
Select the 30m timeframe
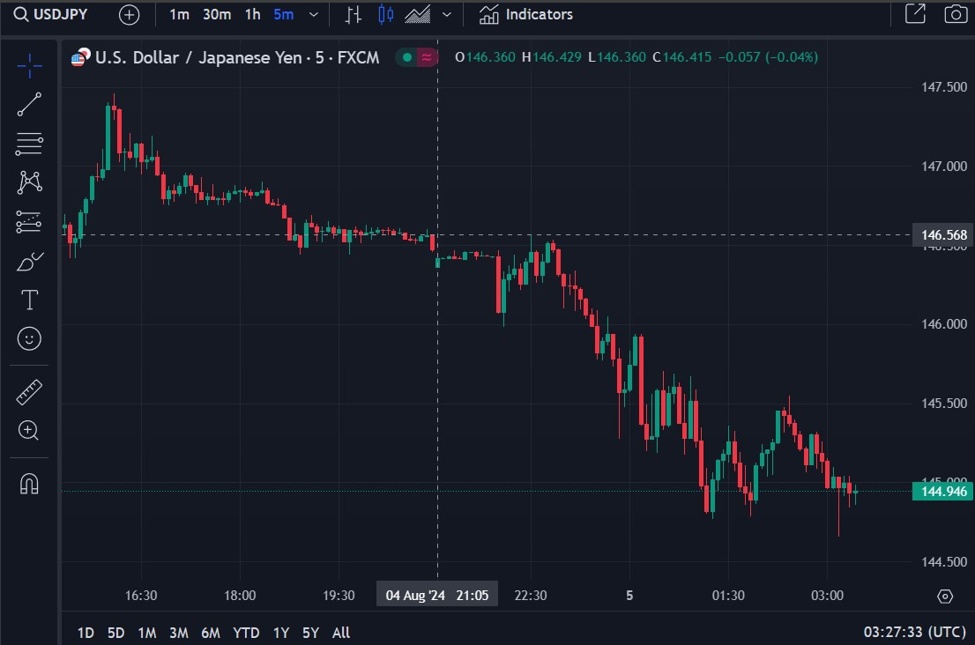217,14
